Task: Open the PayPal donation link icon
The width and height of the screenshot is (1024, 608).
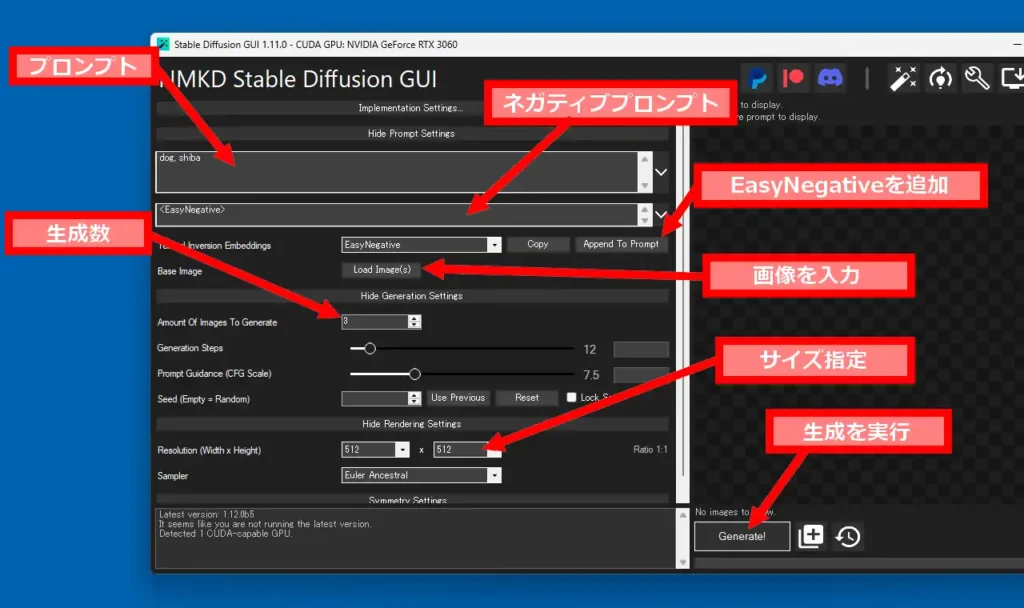Action: 758,79
